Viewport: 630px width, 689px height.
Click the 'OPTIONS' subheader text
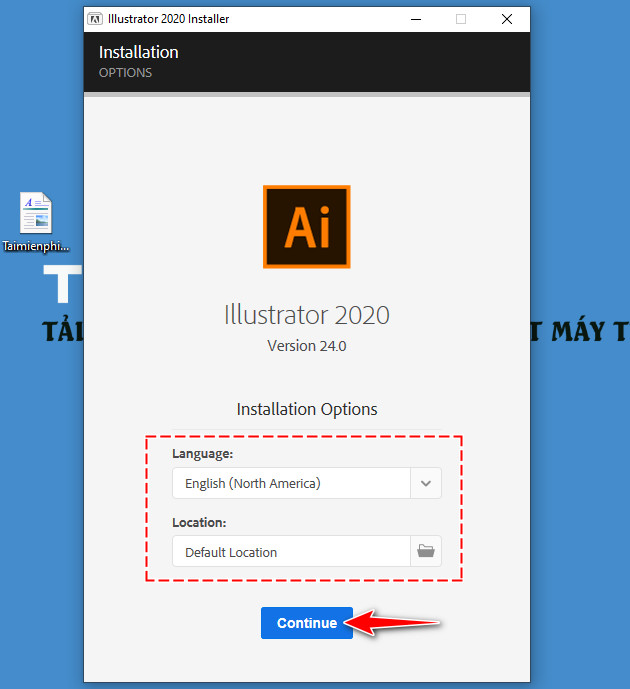(x=125, y=73)
